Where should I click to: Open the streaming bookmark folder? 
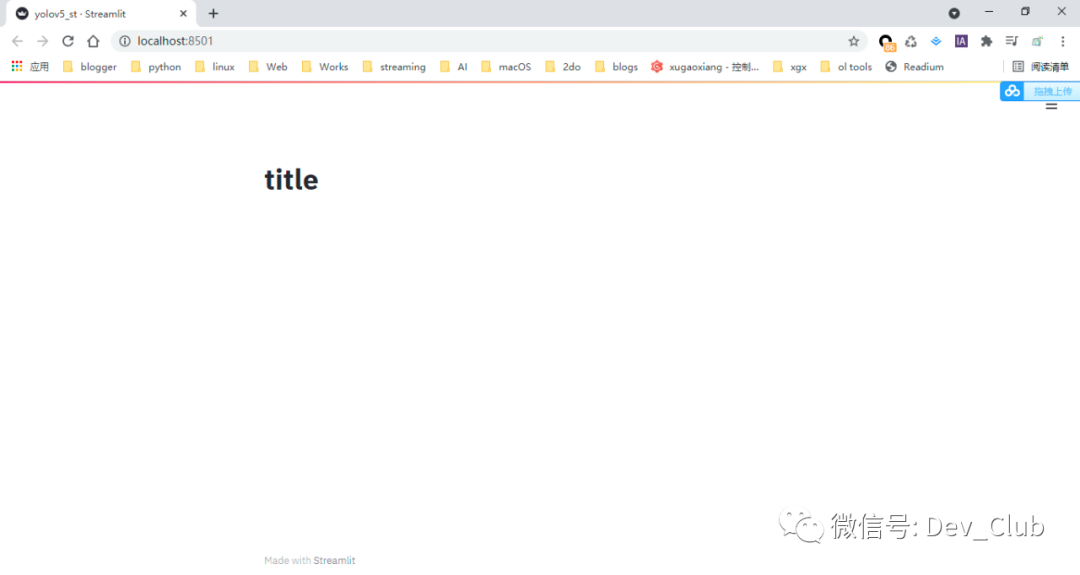(394, 67)
